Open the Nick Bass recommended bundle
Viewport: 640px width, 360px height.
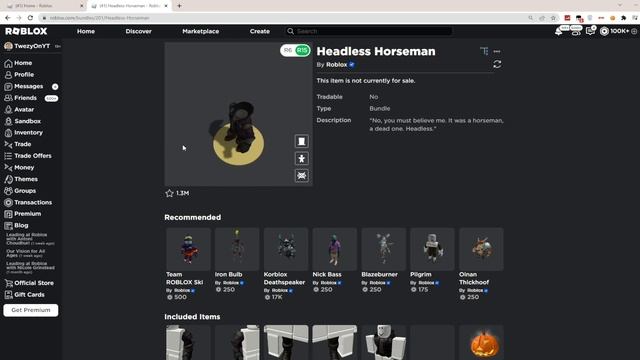coord(335,260)
